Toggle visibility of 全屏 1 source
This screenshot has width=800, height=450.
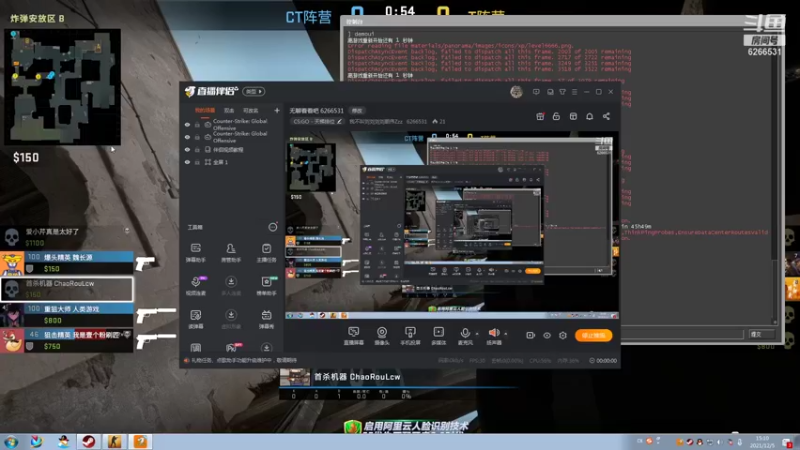click(187, 162)
